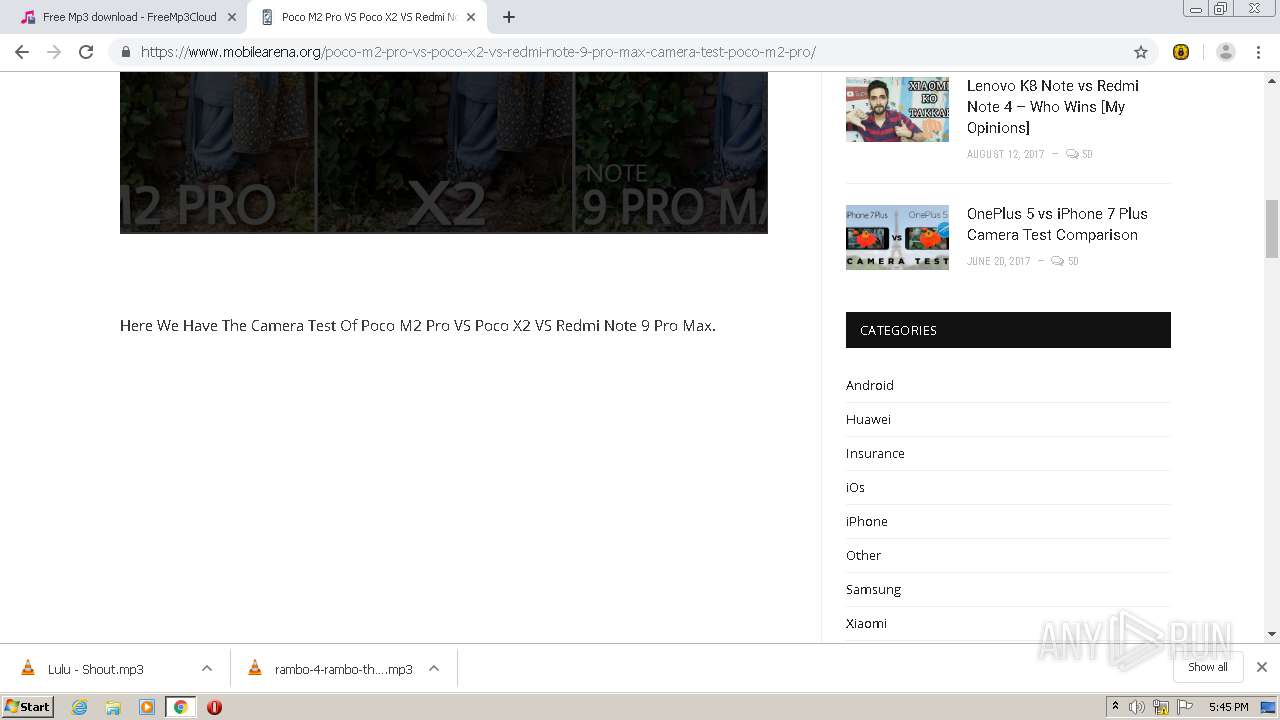
Task: Open OnePlus 5 vs iPhone 7 Plus article
Action: [1057, 224]
